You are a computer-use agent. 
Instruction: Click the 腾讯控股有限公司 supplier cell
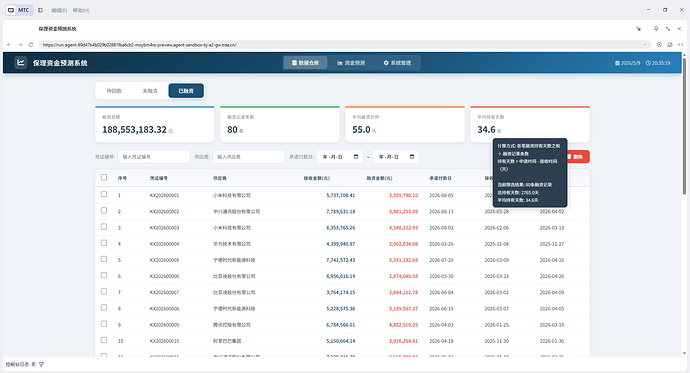(232, 325)
